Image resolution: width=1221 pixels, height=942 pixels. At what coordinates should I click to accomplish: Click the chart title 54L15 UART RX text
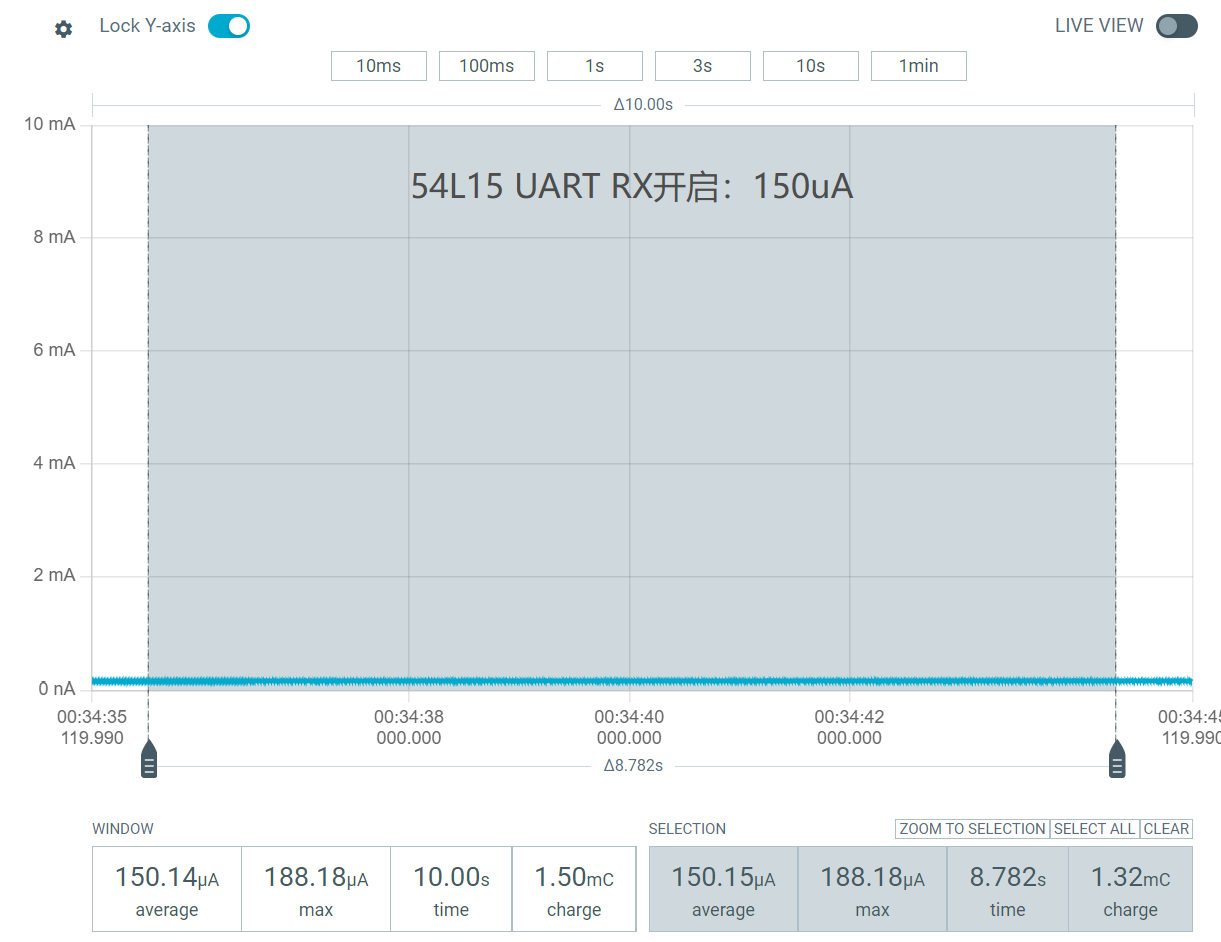632,186
